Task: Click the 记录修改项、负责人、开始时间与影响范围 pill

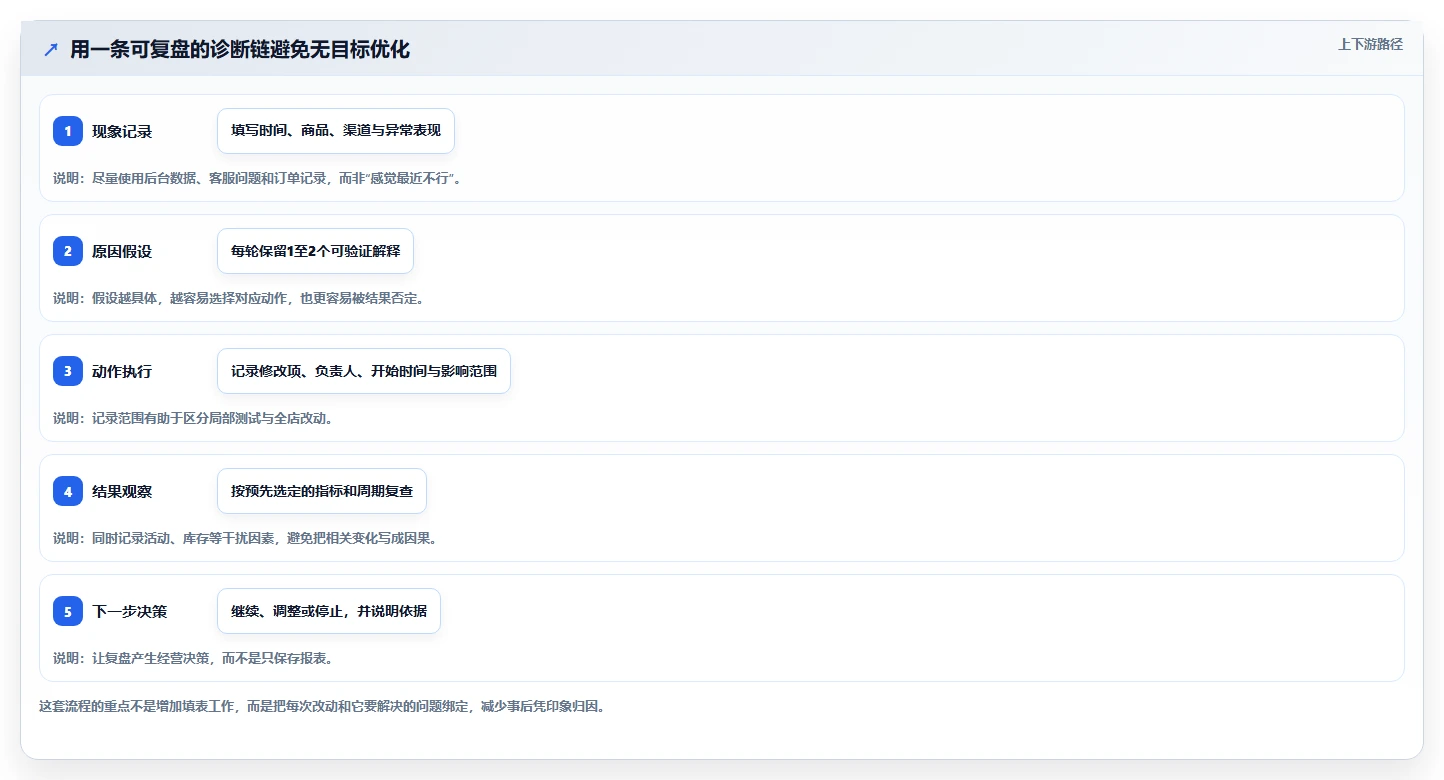Action: pos(364,371)
